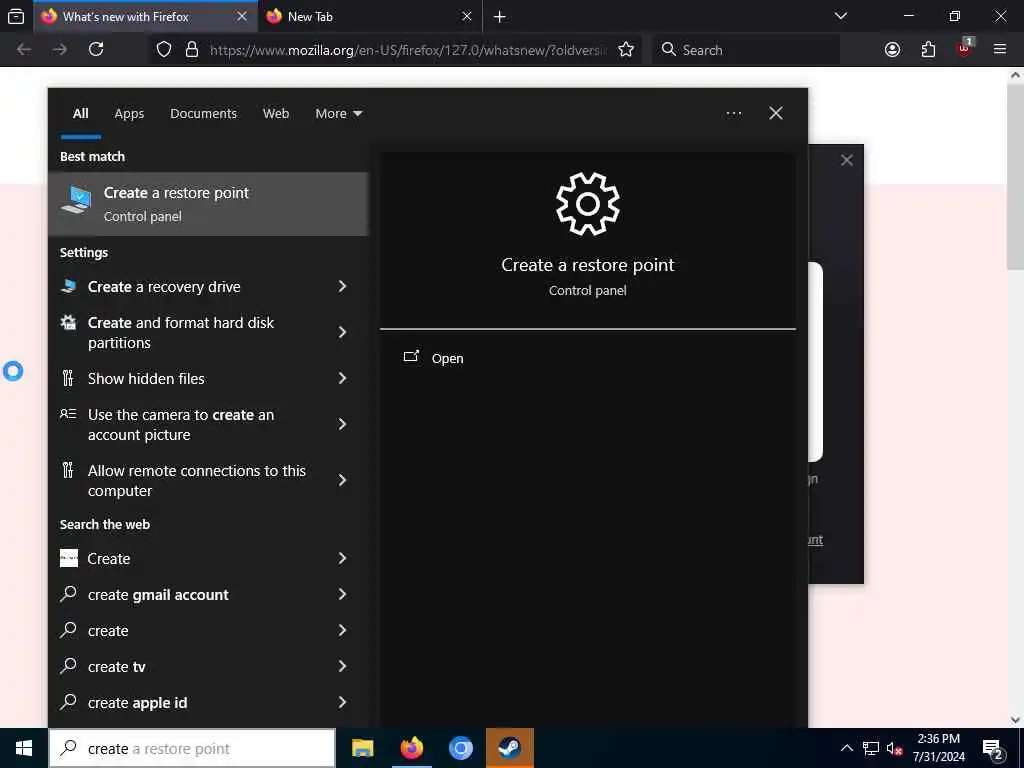Click the padlock site info icon
The width and height of the screenshot is (1024, 768).
click(x=191, y=50)
